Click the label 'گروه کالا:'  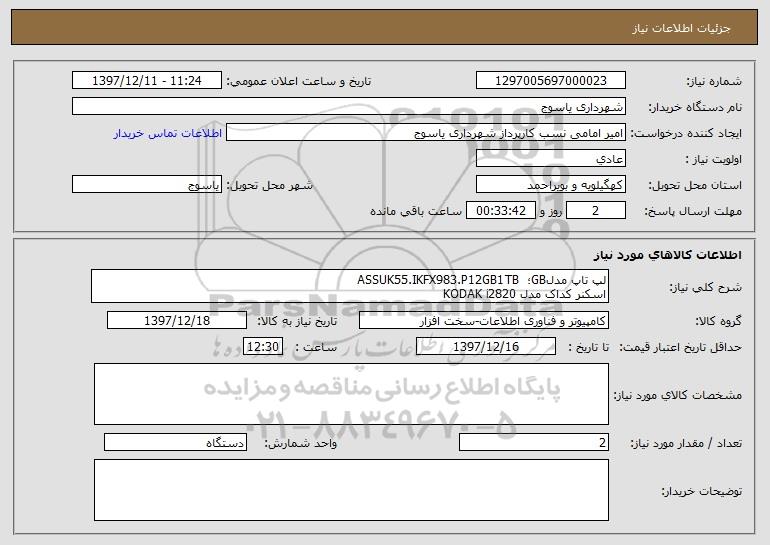coord(719,321)
